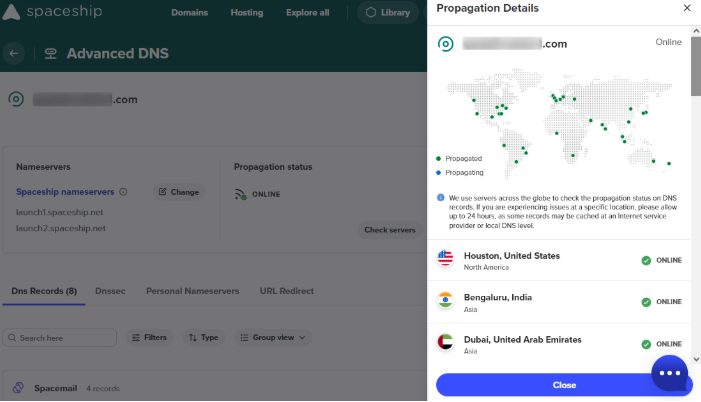The height and width of the screenshot is (402, 701).
Task: Click the Spacemail group icon
Action: pyautogui.click(x=17, y=387)
